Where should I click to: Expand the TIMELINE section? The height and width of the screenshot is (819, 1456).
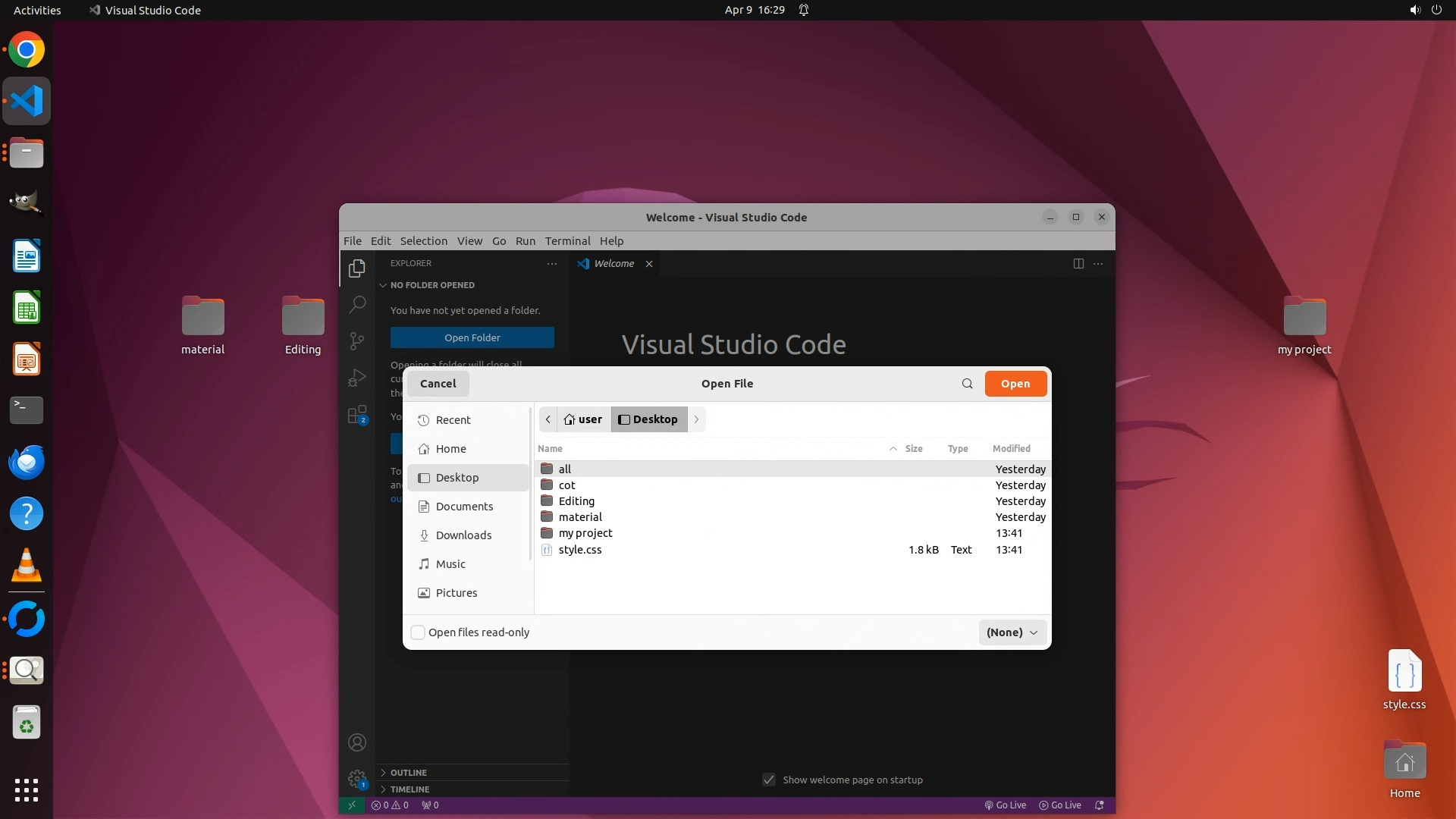coord(409,789)
